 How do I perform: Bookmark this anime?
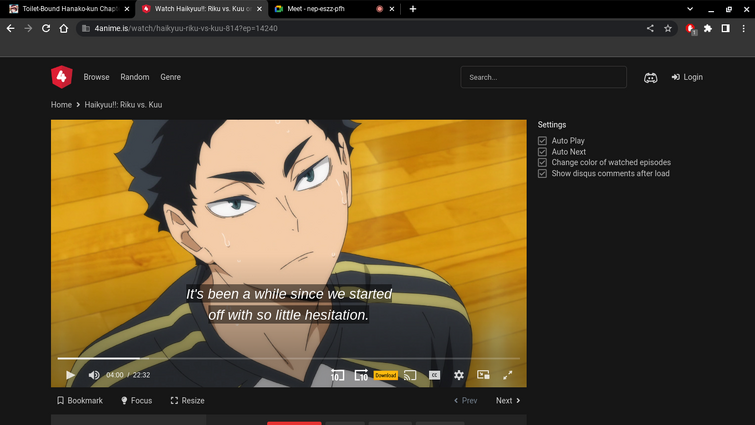point(80,400)
